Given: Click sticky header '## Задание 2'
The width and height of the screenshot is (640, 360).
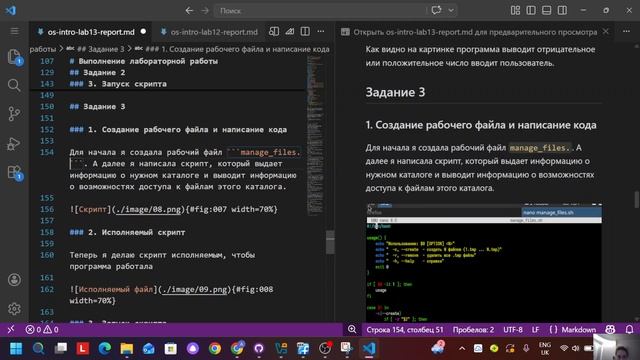Looking at the screenshot, I should pos(97,73).
